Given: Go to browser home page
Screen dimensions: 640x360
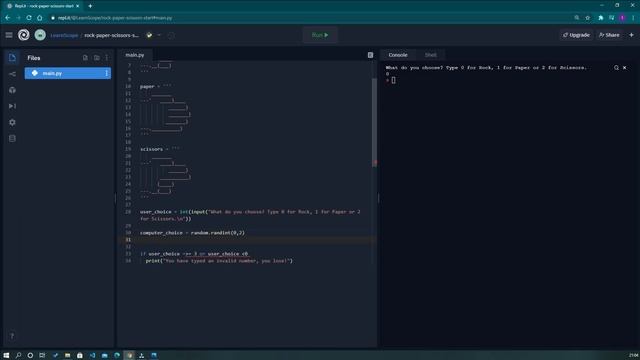Looking at the screenshot, I should tap(40, 18).
